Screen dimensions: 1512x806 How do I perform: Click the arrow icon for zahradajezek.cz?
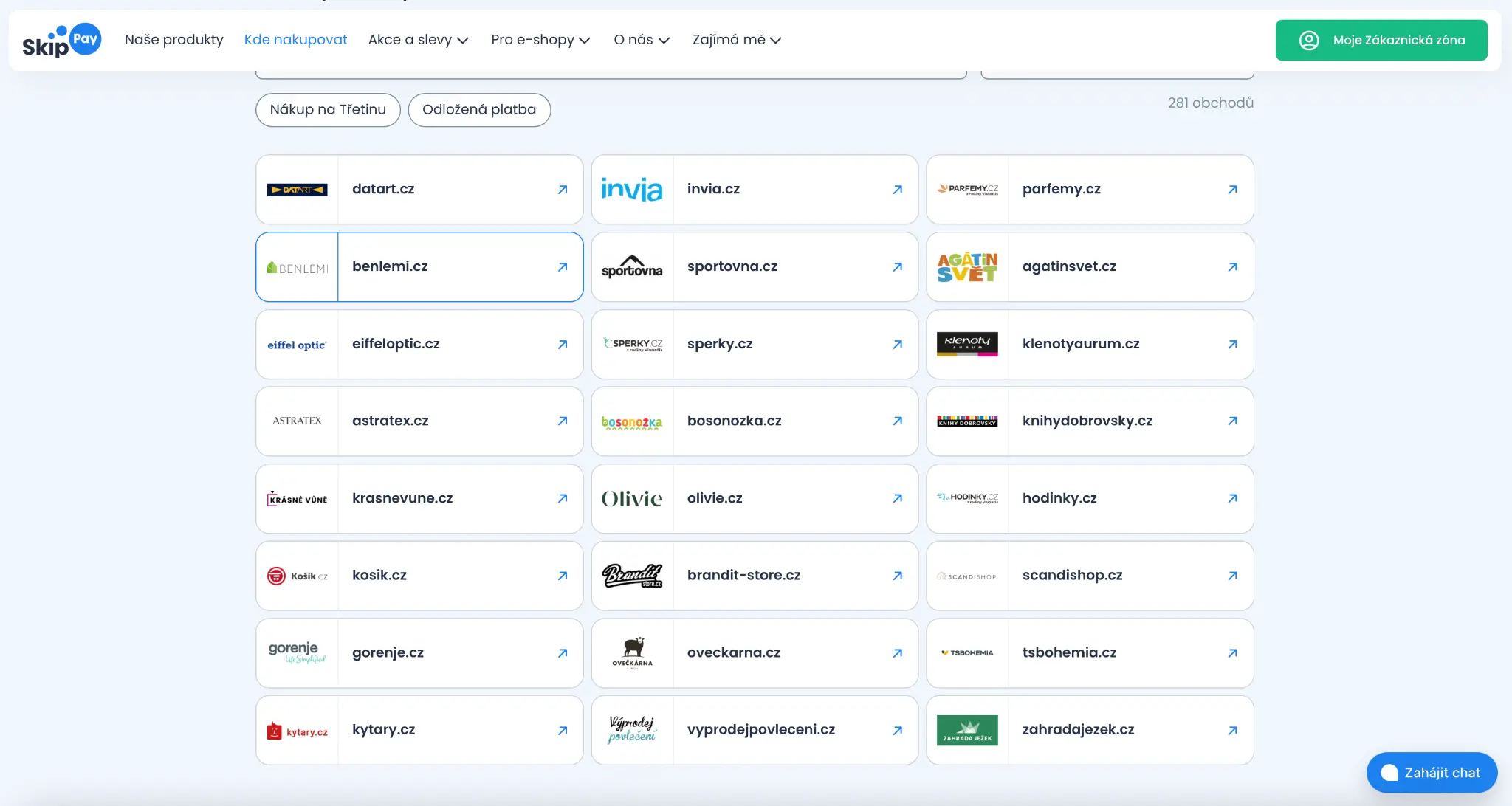pyautogui.click(x=1231, y=730)
